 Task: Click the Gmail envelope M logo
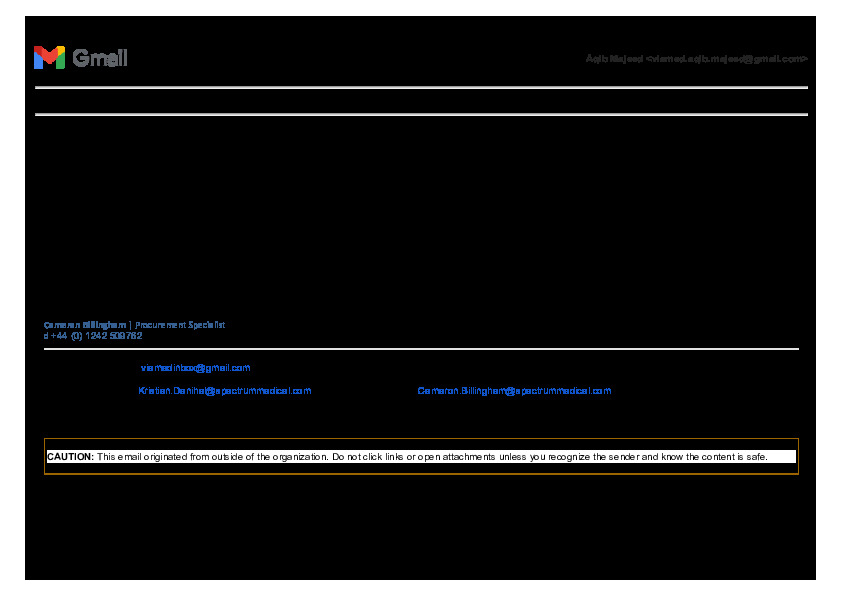48,58
